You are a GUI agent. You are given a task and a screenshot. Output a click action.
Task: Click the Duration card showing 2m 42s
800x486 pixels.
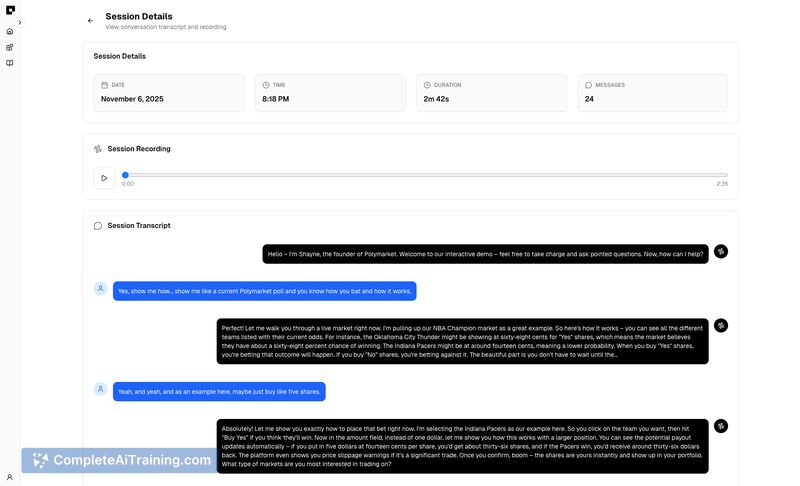tap(491, 92)
